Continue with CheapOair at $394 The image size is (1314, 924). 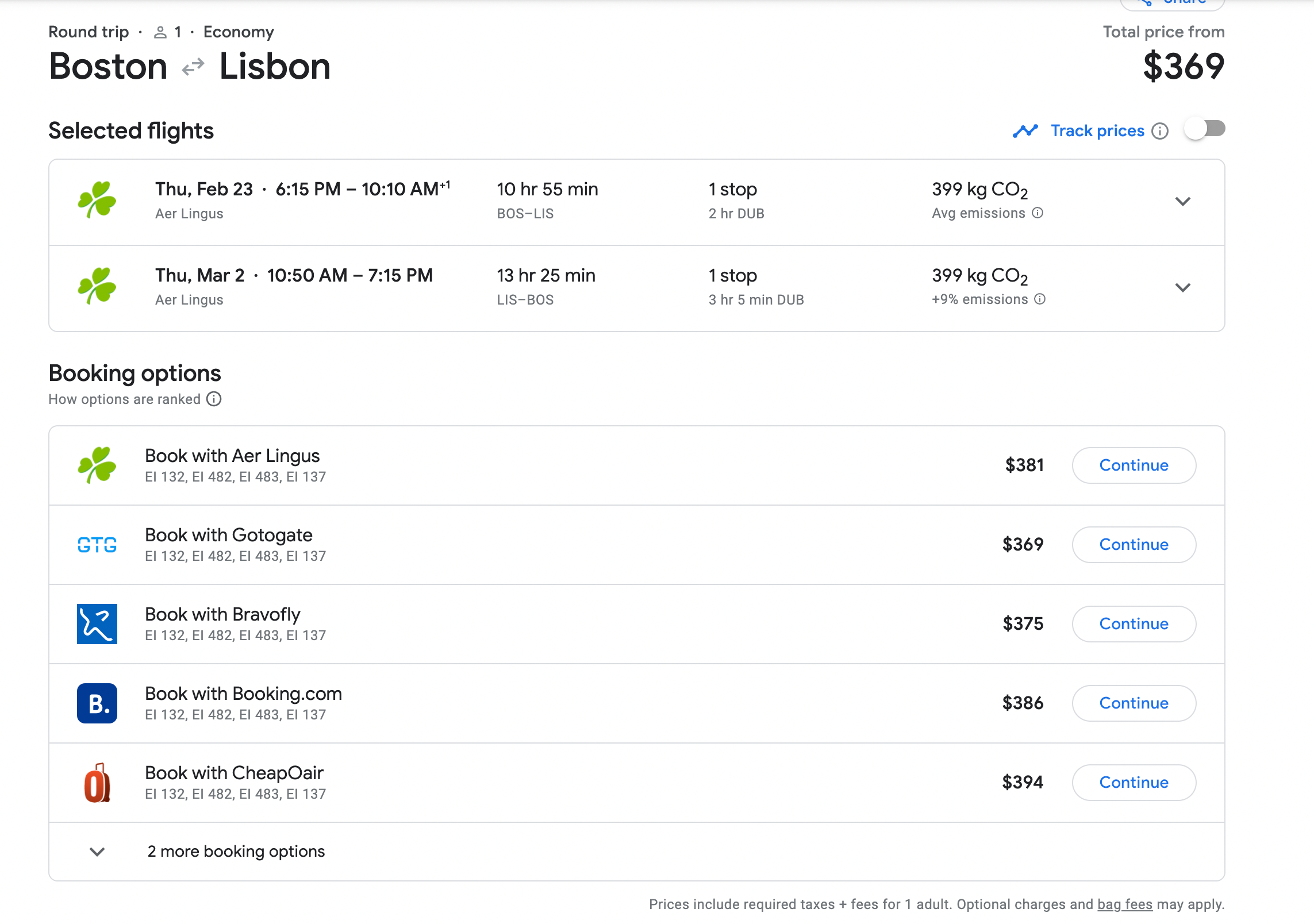click(x=1134, y=783)
